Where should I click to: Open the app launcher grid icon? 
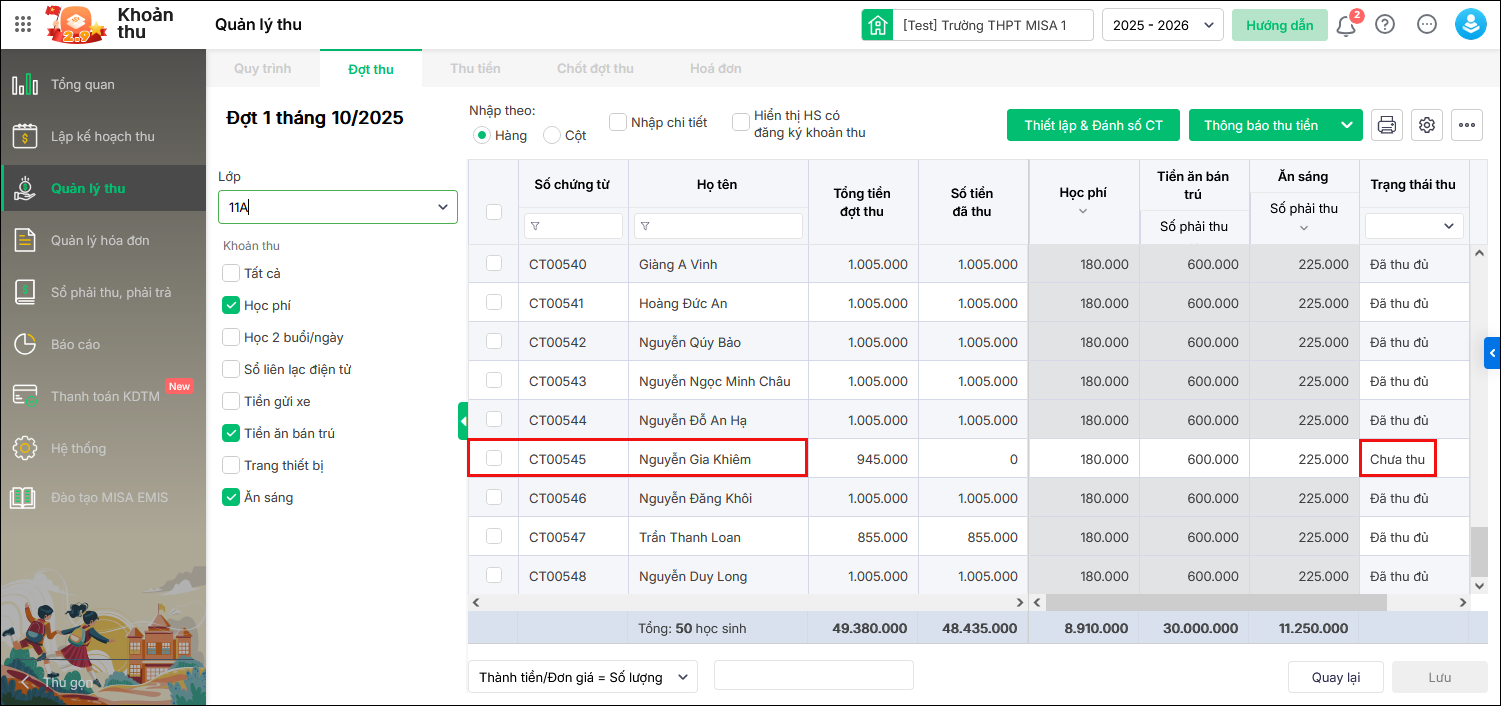23,24
